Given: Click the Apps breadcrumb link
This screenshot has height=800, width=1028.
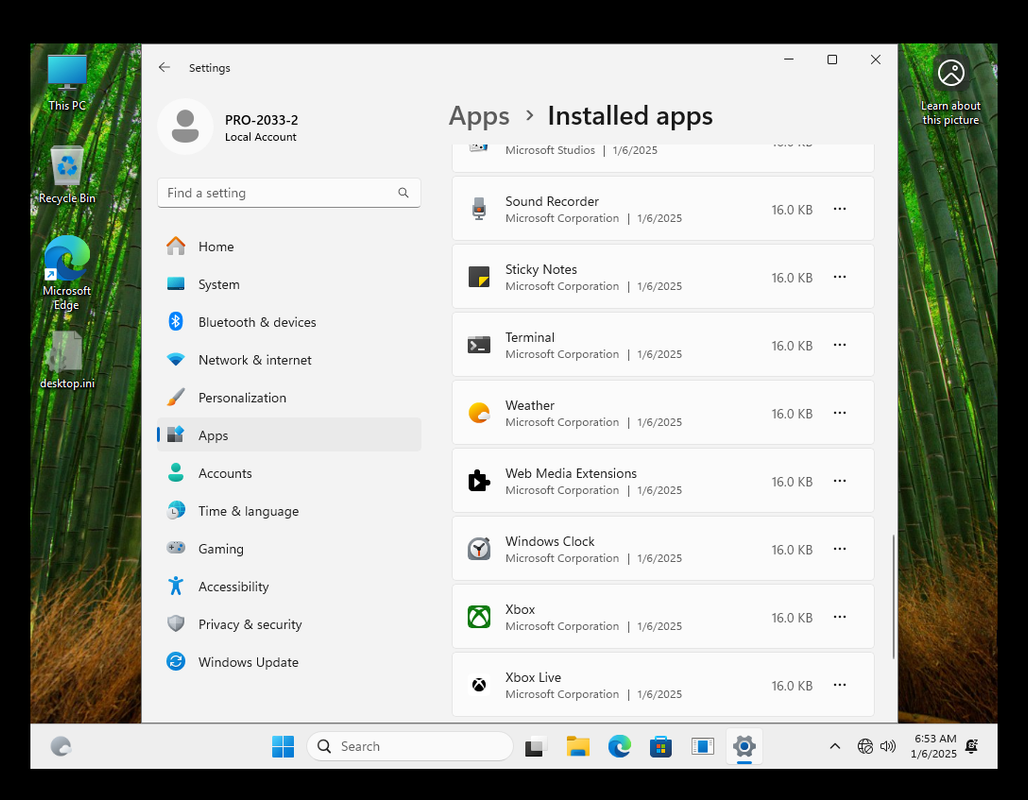Looking at the screenshot, I should click(x=479, y=116).
